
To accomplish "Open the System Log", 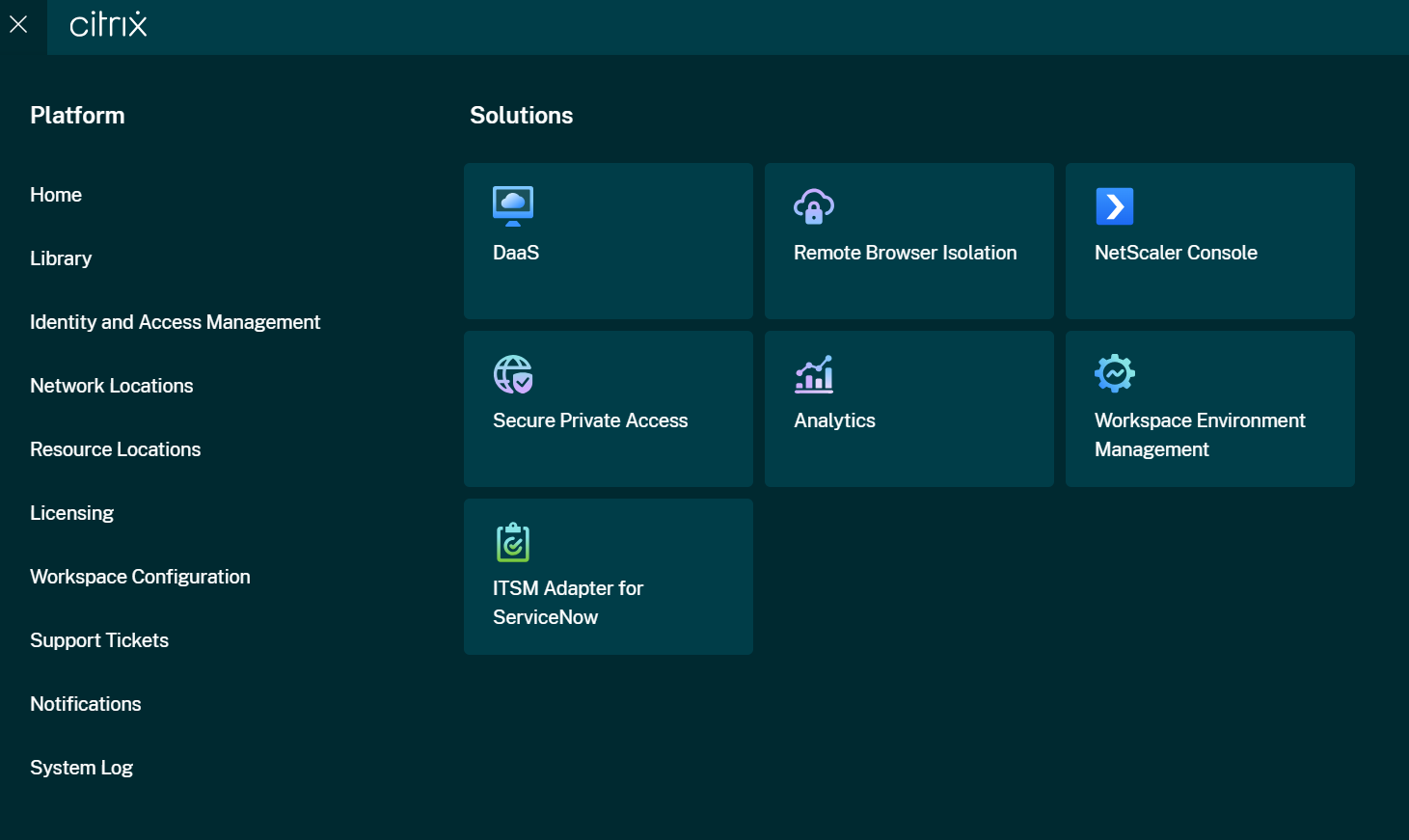I will pos(81,768).
